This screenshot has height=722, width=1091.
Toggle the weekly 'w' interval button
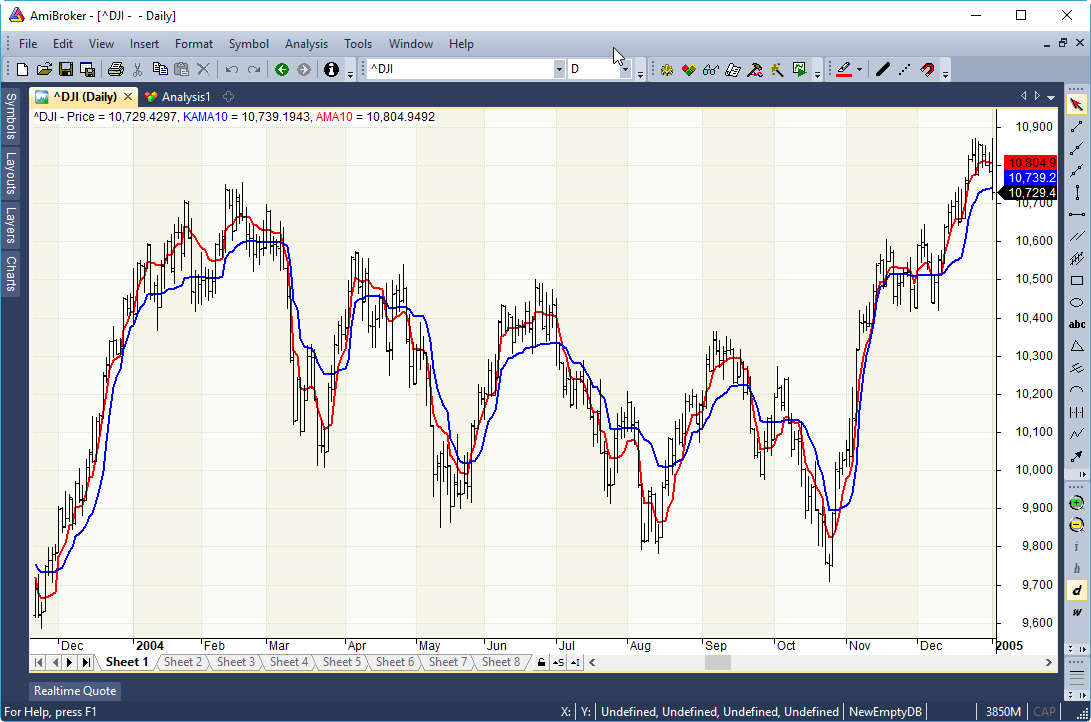1077,612
